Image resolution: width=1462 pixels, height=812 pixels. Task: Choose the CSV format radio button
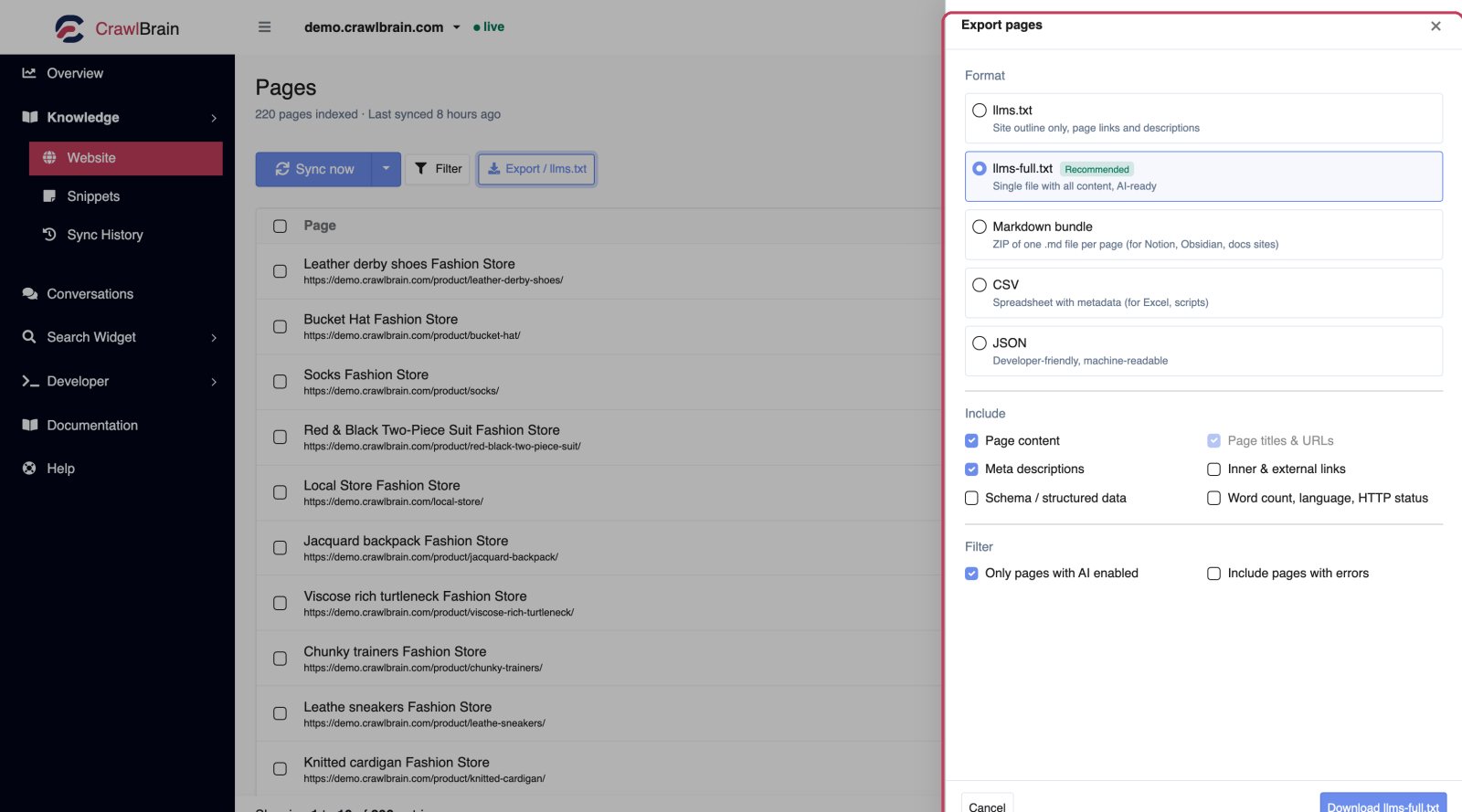[x=980, y=285]
